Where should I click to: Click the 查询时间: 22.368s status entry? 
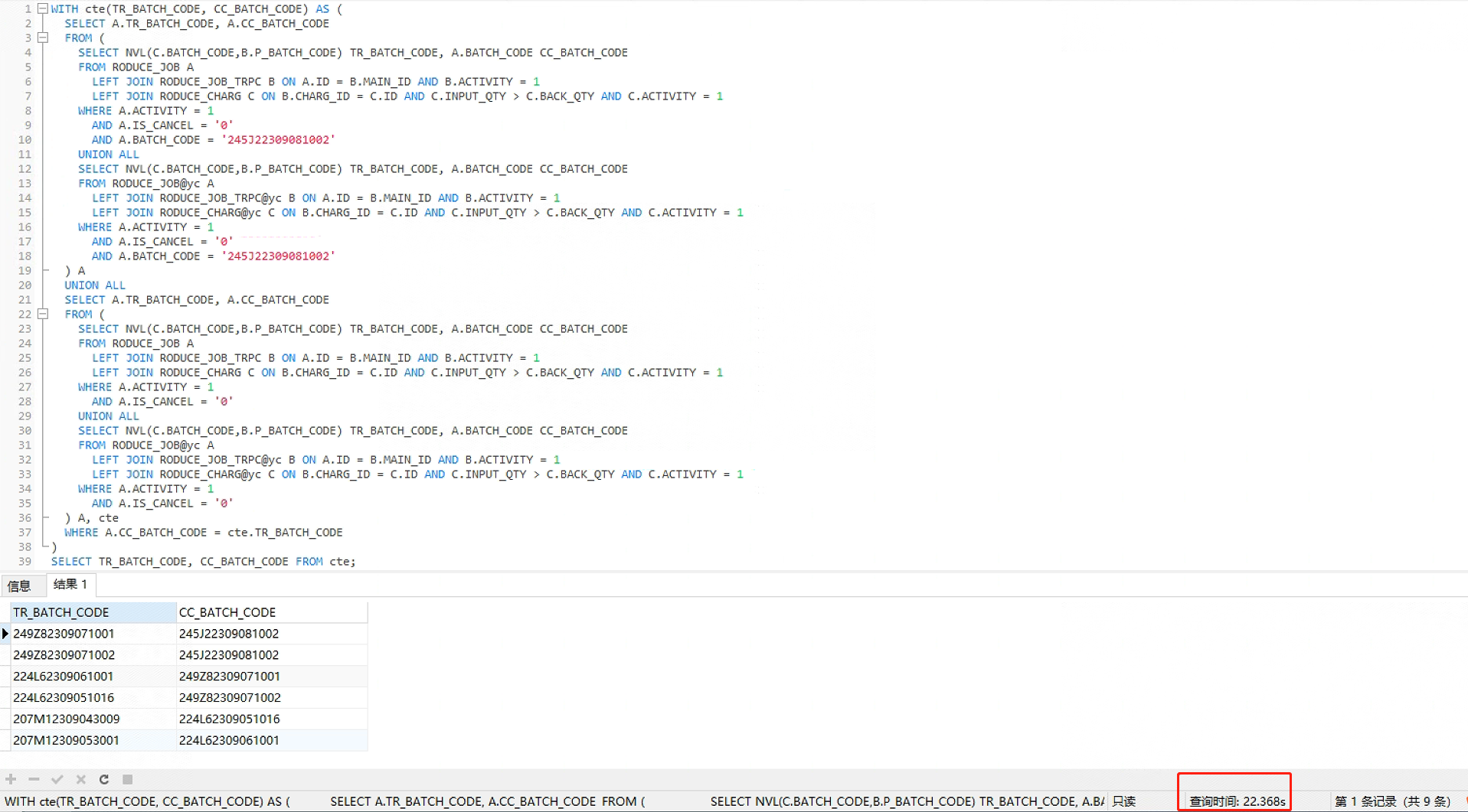pos(1237,801)
